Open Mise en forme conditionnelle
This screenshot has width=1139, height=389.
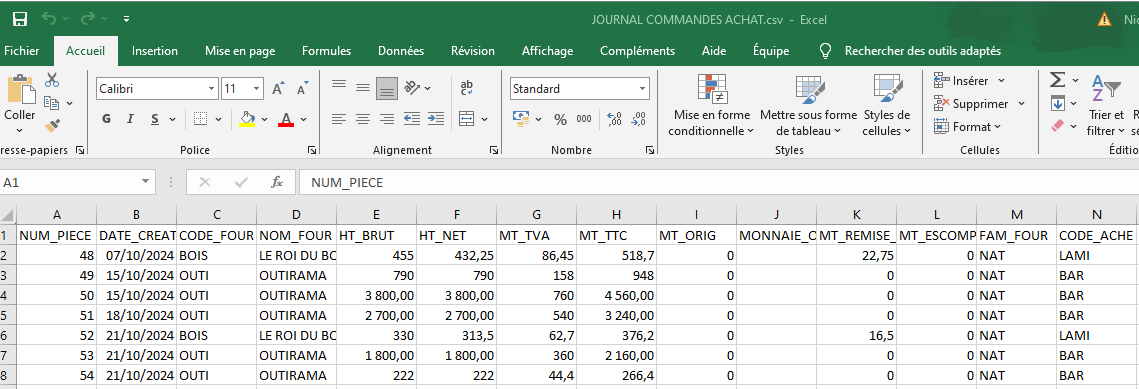pos(711,105)
